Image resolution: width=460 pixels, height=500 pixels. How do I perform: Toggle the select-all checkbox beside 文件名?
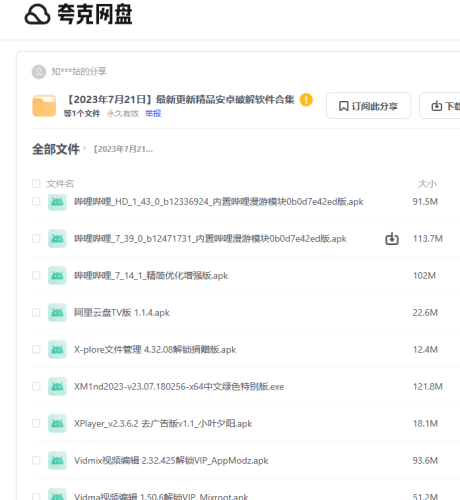(36, 184)
